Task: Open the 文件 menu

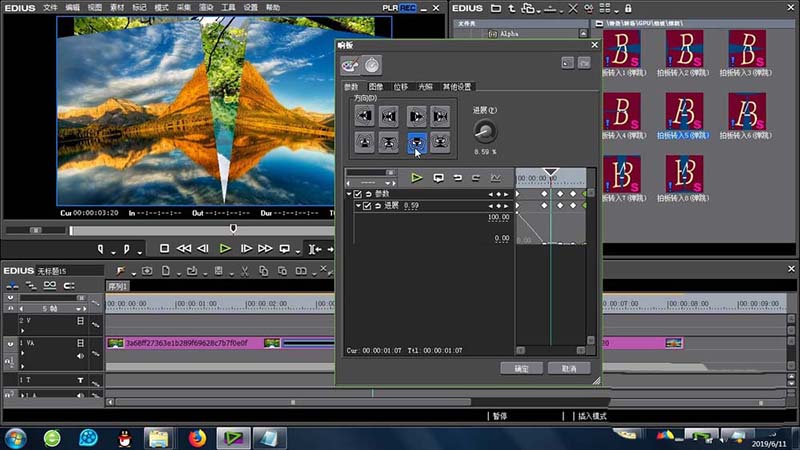Action: 51,8
